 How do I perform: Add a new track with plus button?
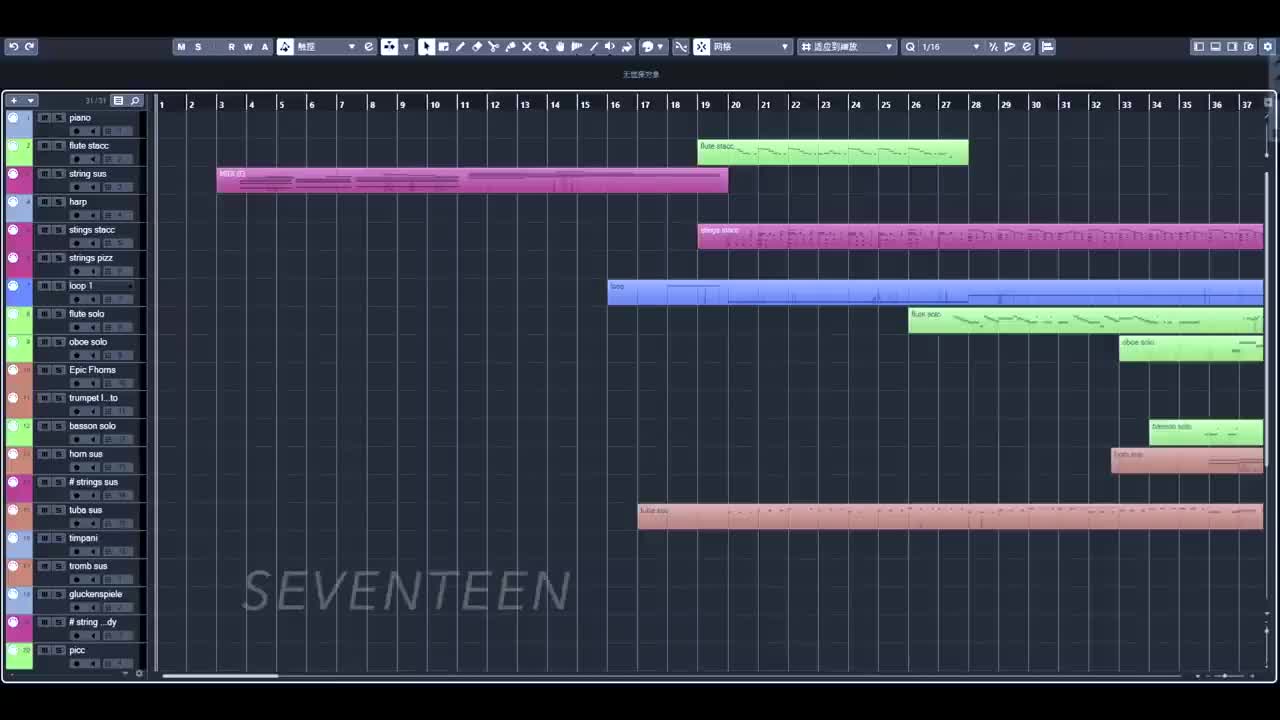pos(13,100)
